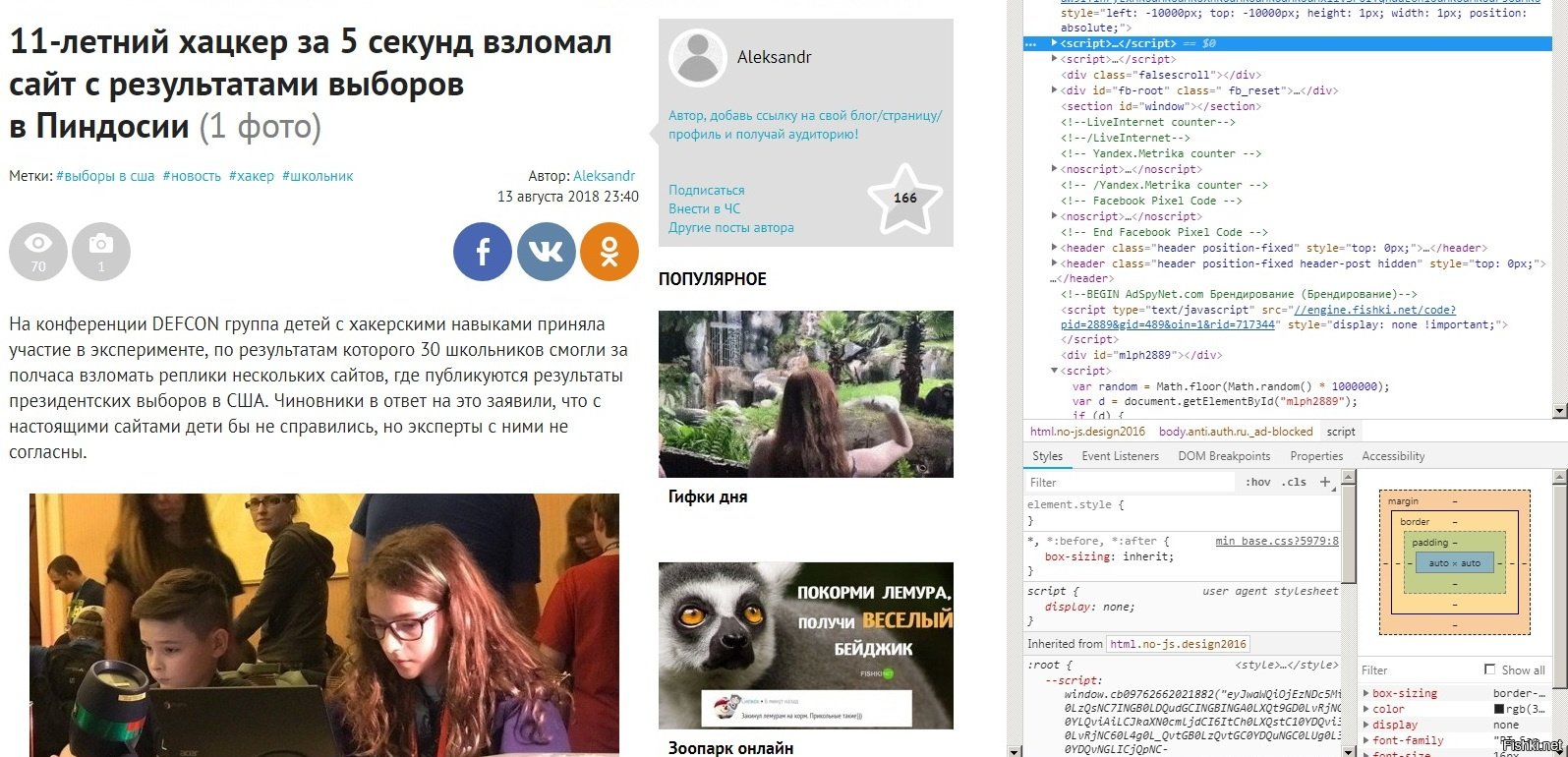Screen dimensions: 1568x757
Task: Click the auto × auto content box
Action: (1455, 563)
